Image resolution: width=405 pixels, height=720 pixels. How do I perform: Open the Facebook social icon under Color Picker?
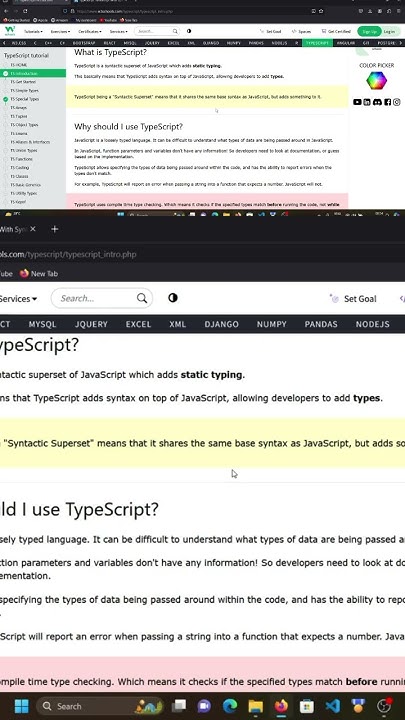(387, 102)
